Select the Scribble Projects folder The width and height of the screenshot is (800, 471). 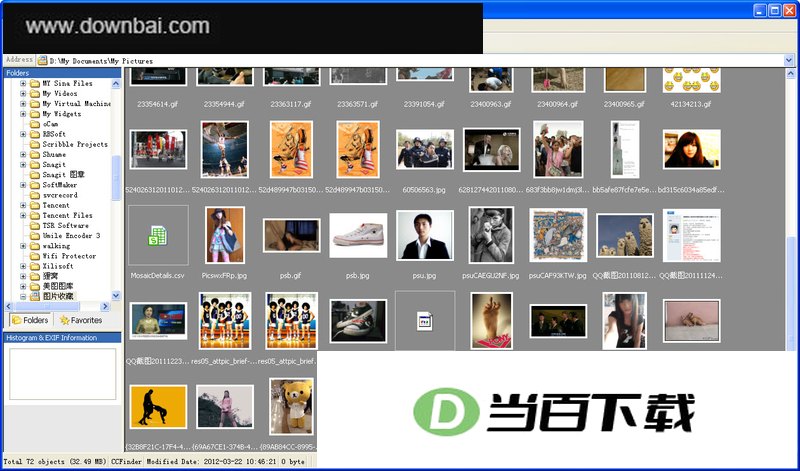pyautogui.click(x=74, y=144)
